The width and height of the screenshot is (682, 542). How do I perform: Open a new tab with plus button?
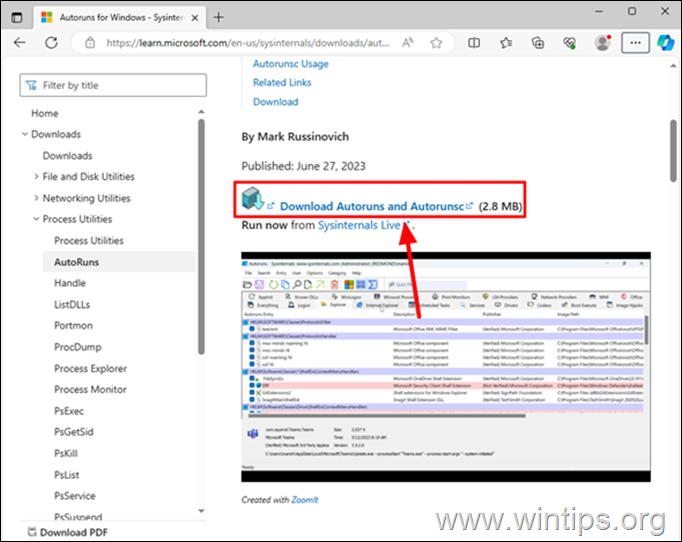219,17
